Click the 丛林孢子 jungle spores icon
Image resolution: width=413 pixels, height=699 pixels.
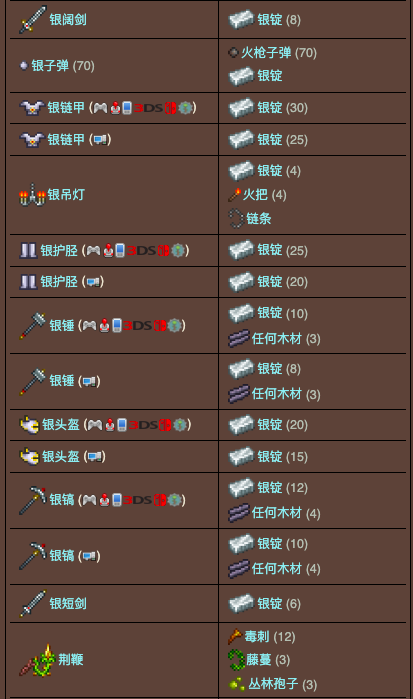[237, 683]
